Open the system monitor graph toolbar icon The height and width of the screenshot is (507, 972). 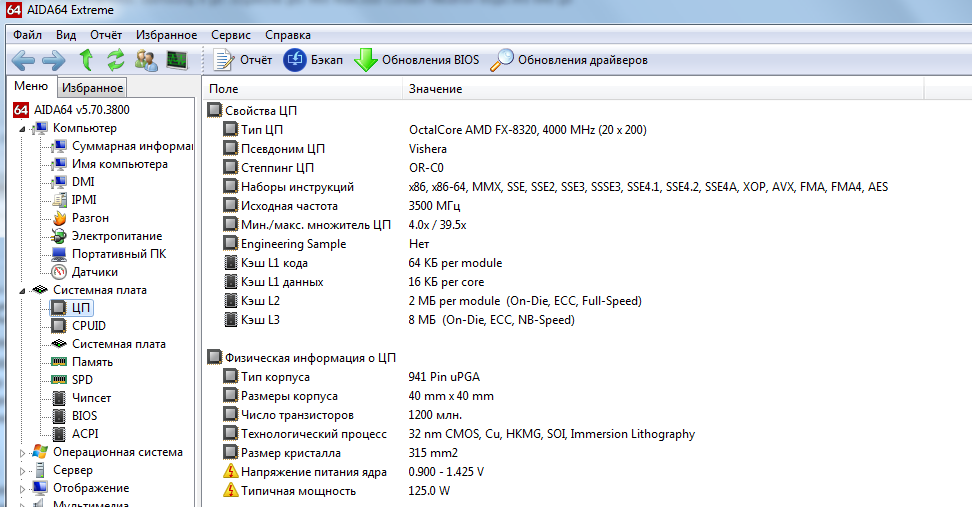pyautogui.click(x=177, y=60)
